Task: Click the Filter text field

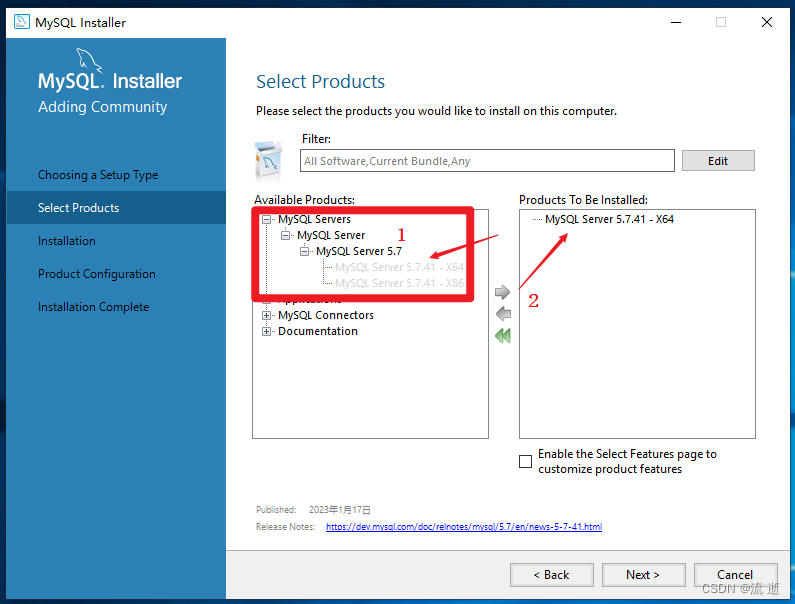Action: 487,161
